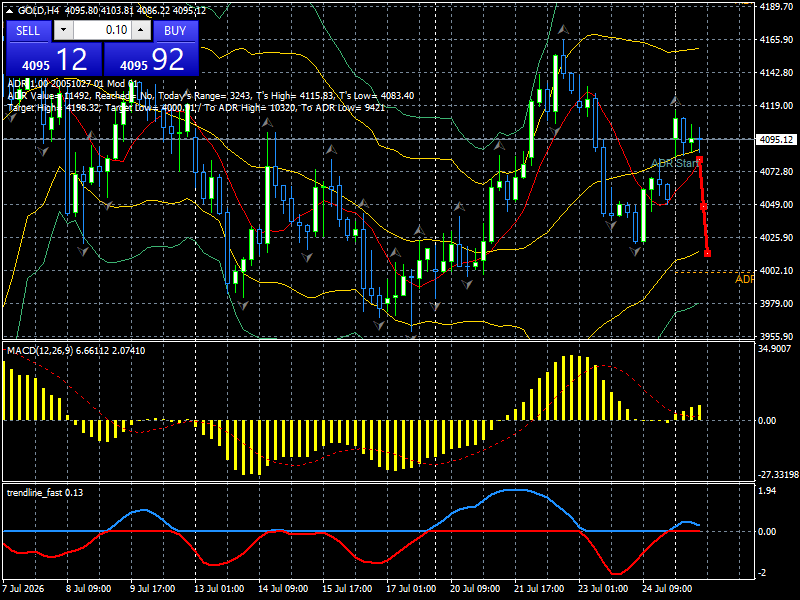This screenshot has width=800, height=600.
Task: Select the GOLD,H4 chart title text
Action: pyautogui.click(x=38, y=11)
